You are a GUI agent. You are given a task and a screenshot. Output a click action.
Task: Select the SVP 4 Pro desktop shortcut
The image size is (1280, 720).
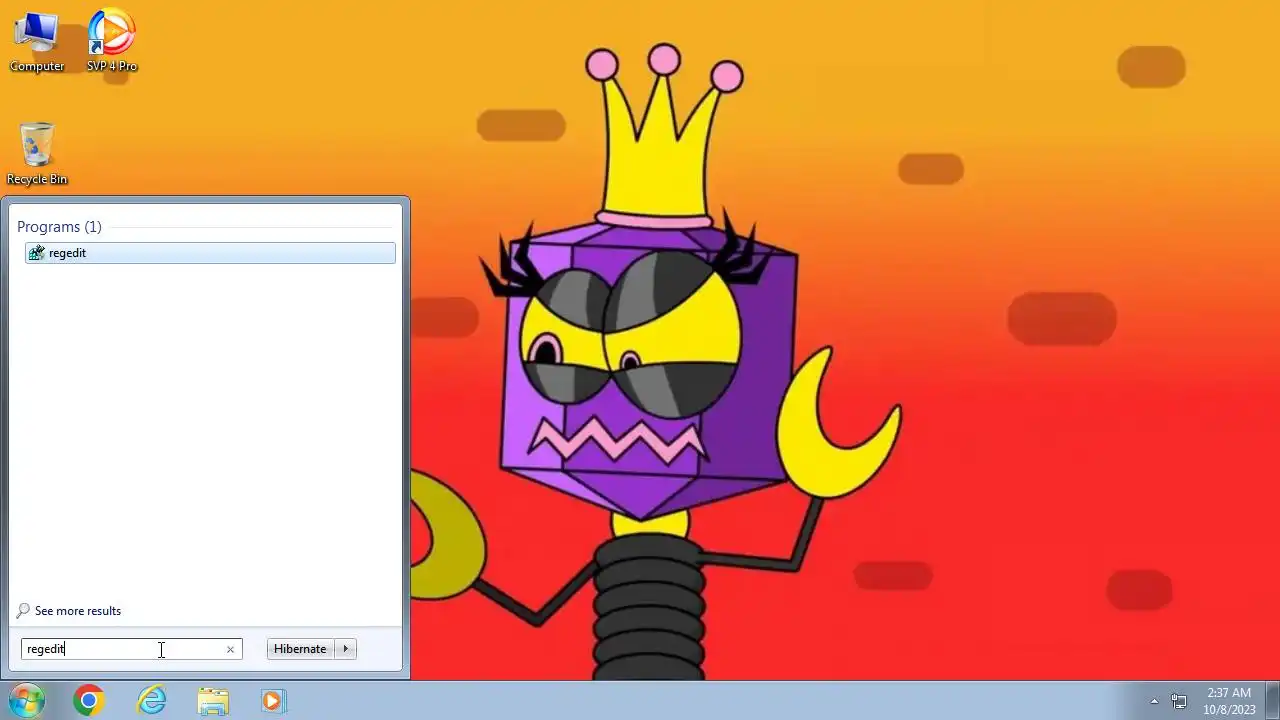pyautogui.click(x=112, y=42)
